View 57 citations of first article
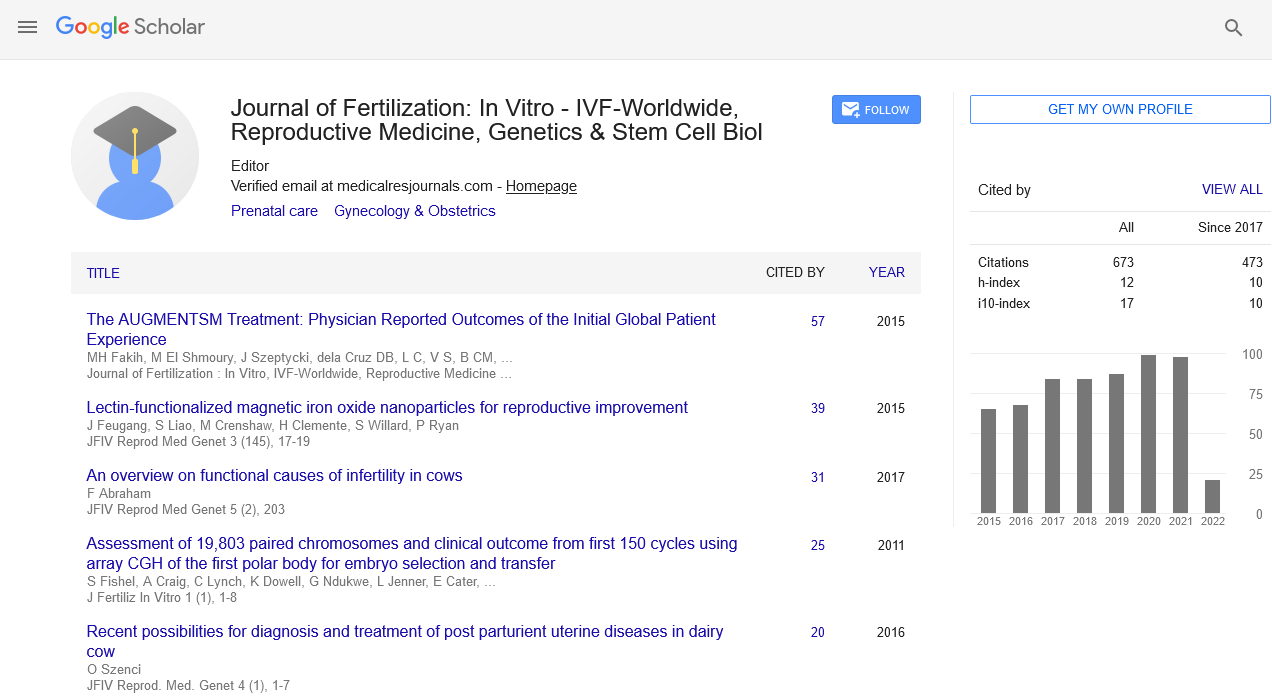 (x=817, y=322)
